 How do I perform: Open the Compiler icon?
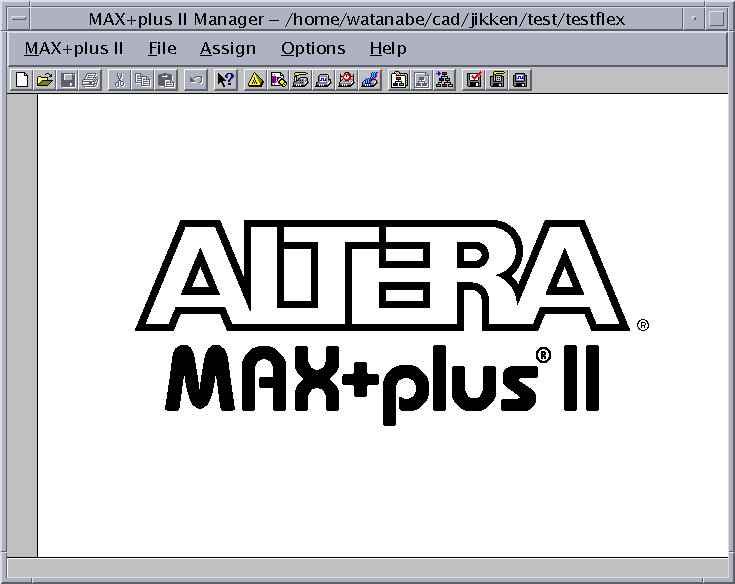tap(301, 80)
